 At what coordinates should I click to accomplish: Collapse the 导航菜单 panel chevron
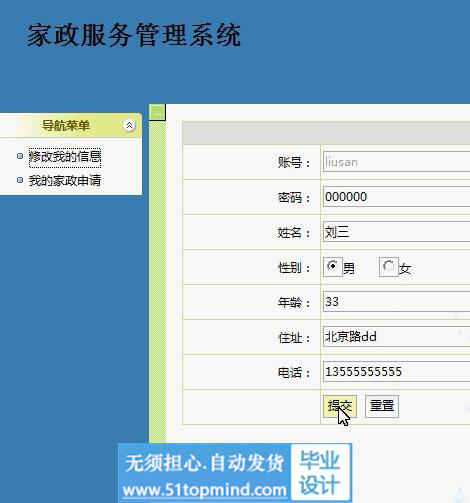129,125
